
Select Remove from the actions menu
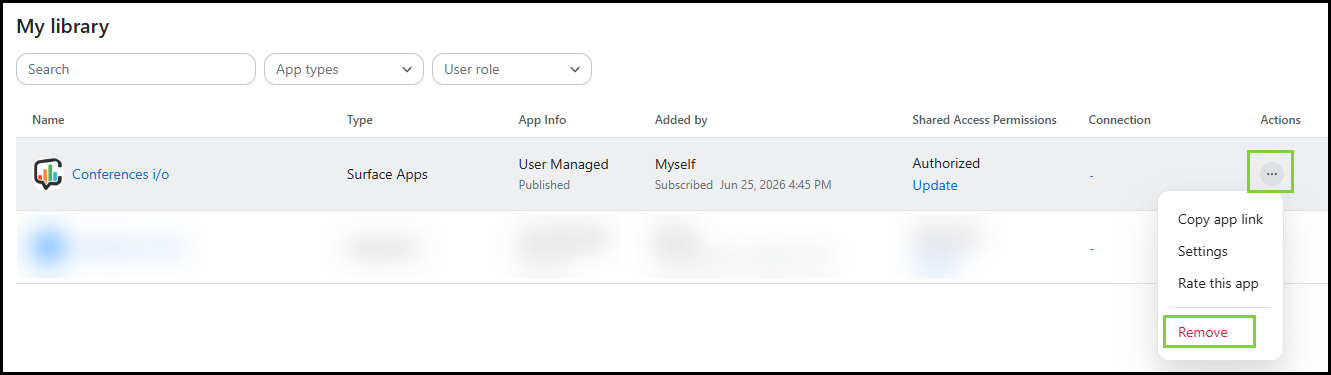point(1203,332)
